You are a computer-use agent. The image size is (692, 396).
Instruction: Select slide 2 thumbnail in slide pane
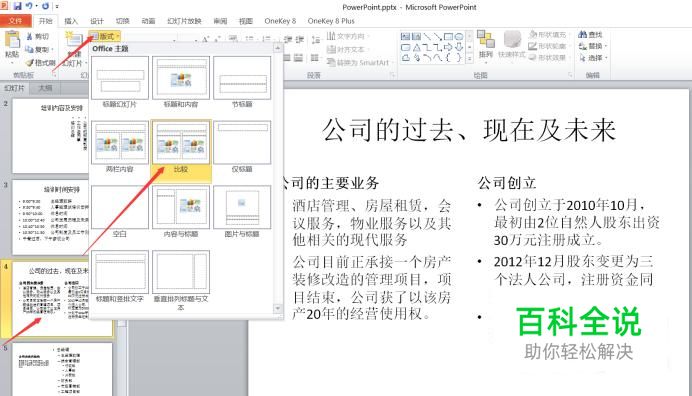point(50,136)
